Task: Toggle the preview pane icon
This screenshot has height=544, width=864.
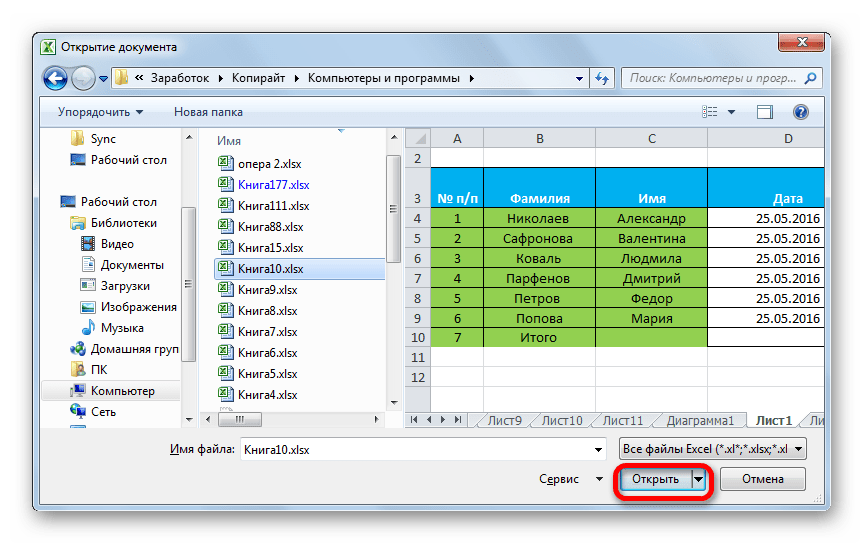Action: (x=765, y=112)
